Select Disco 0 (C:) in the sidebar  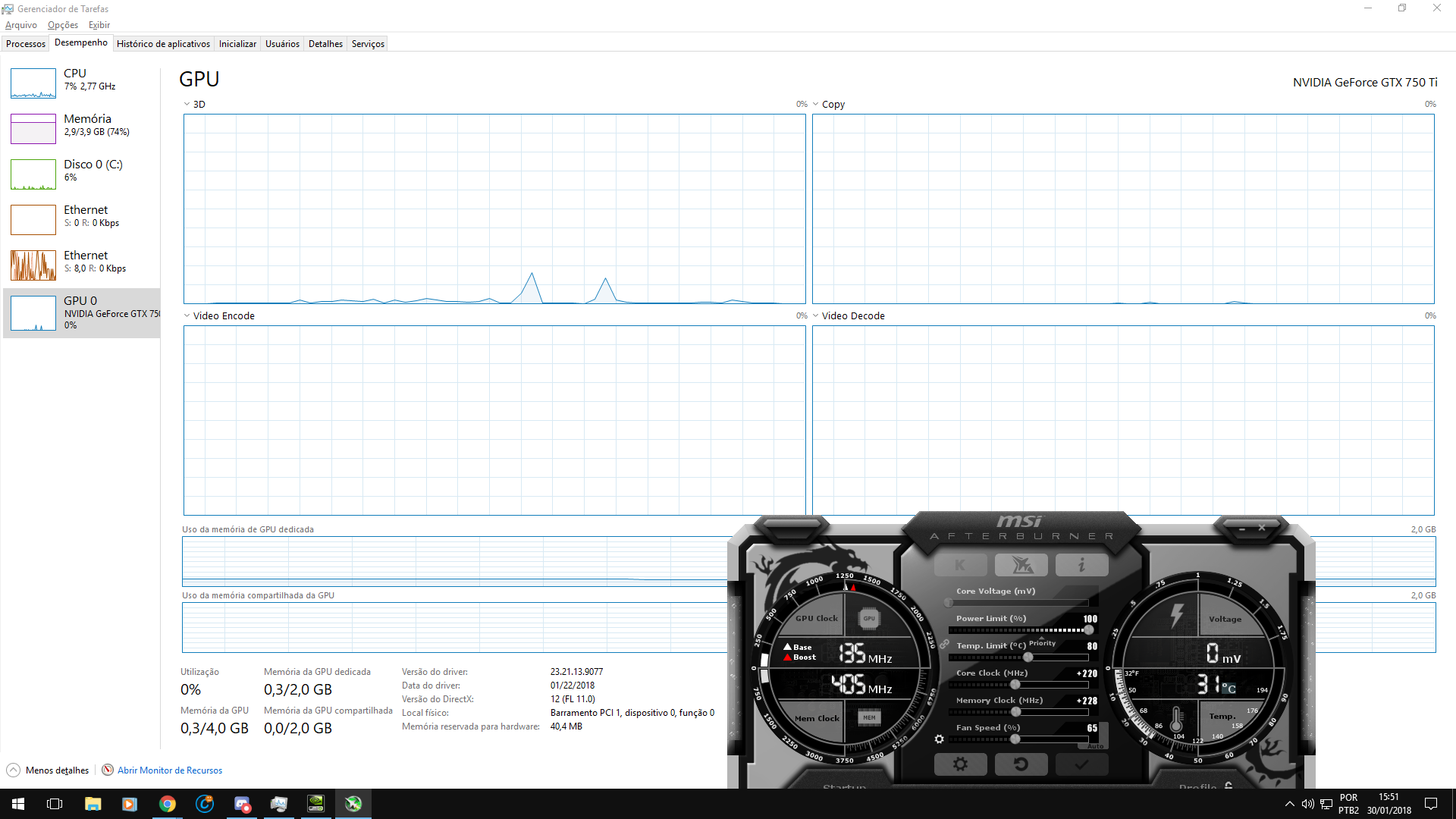[82, 174]
